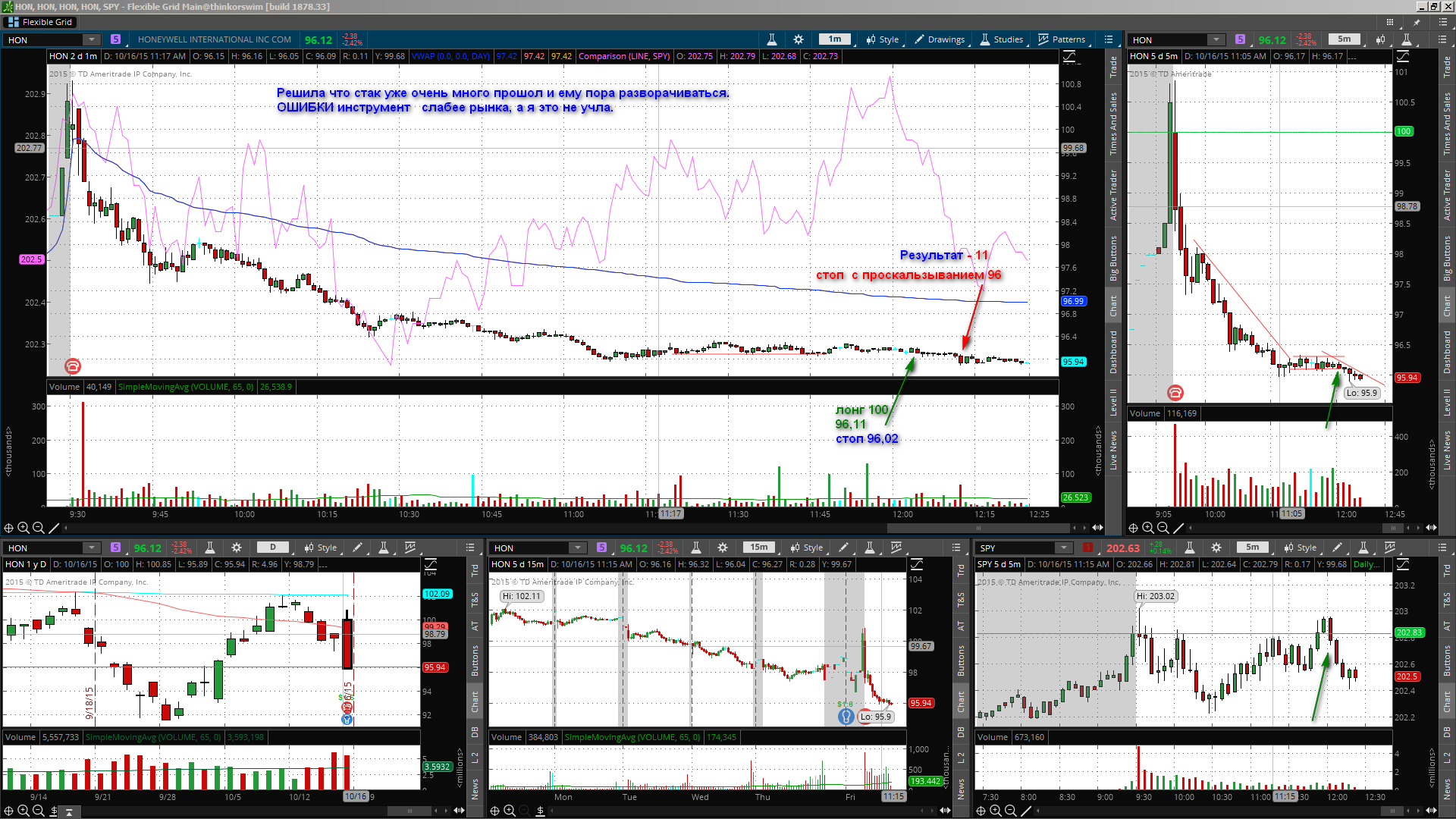Viewport: 1456px width, 819px height.
Task: Open D timeframe selector in daily chart
Action: pos(273,548)
